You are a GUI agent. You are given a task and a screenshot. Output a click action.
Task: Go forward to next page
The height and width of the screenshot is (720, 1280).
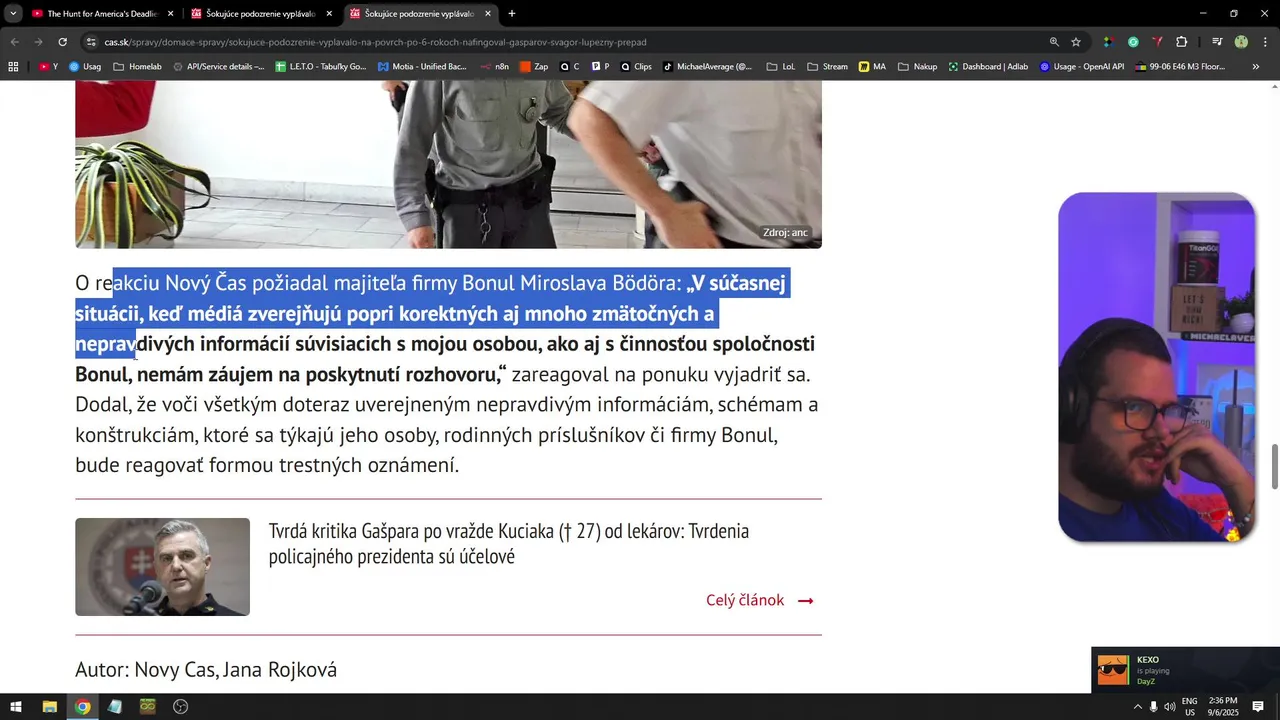coord(38,42)
